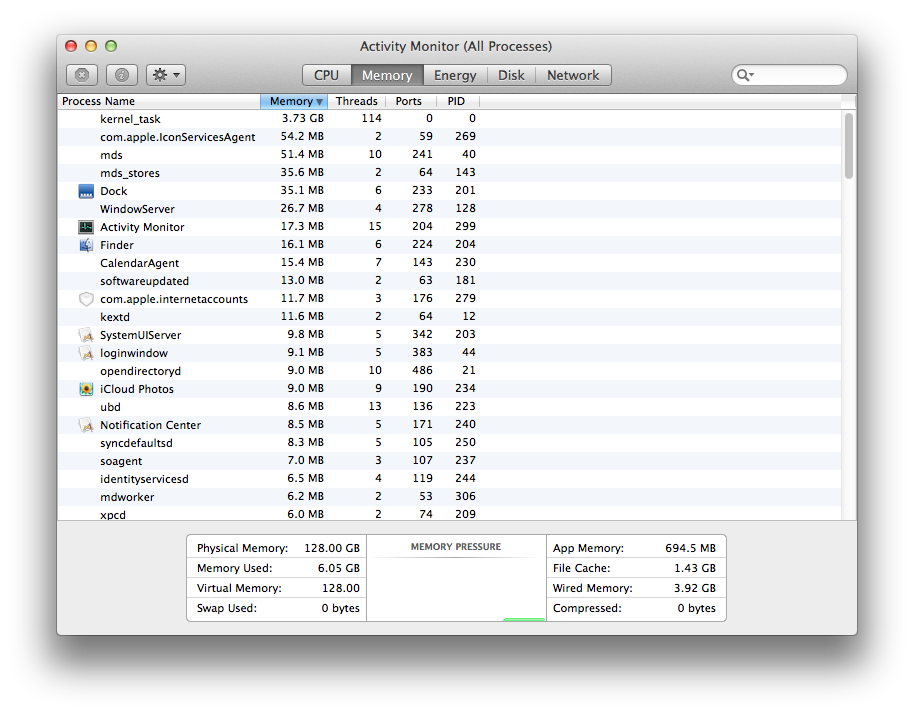Viewport: 914px width, 714px height.
Task: Sort by the Ports column
Action: [x=411, y=101]
